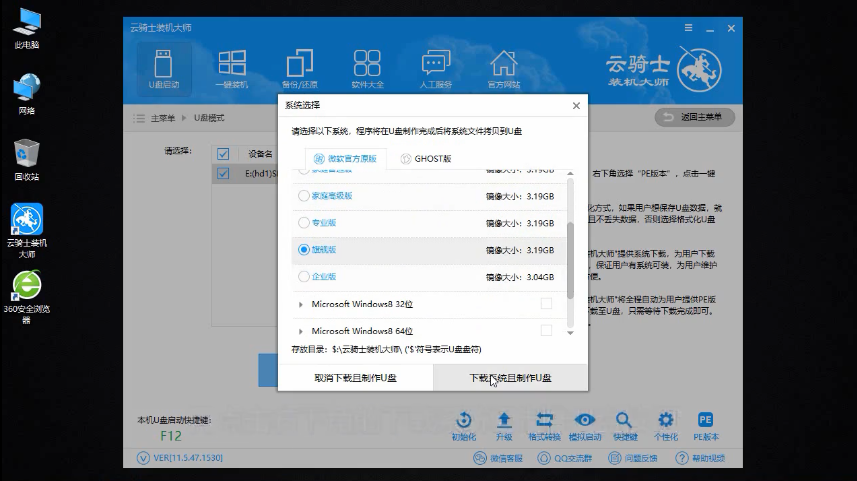Click the F12 boot hotkey text
This screenshot has height=481, width=857.
pos(171,436)
